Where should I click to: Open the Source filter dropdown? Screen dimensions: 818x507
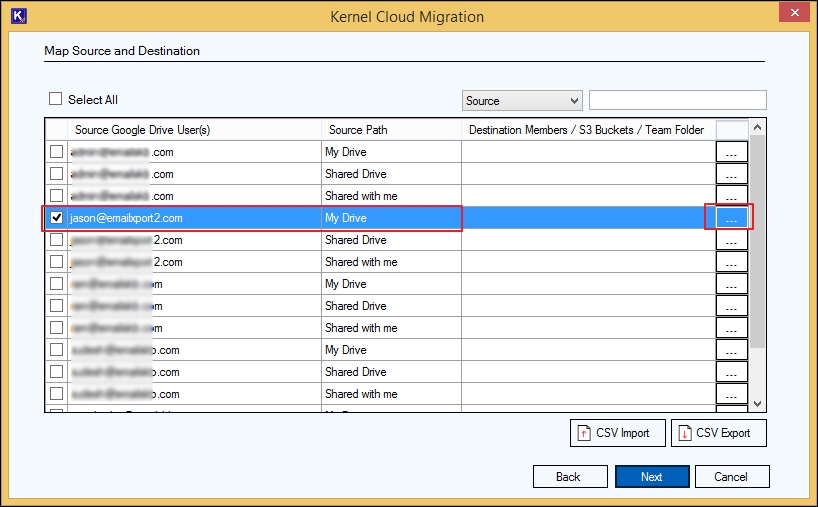pos(522,101)
